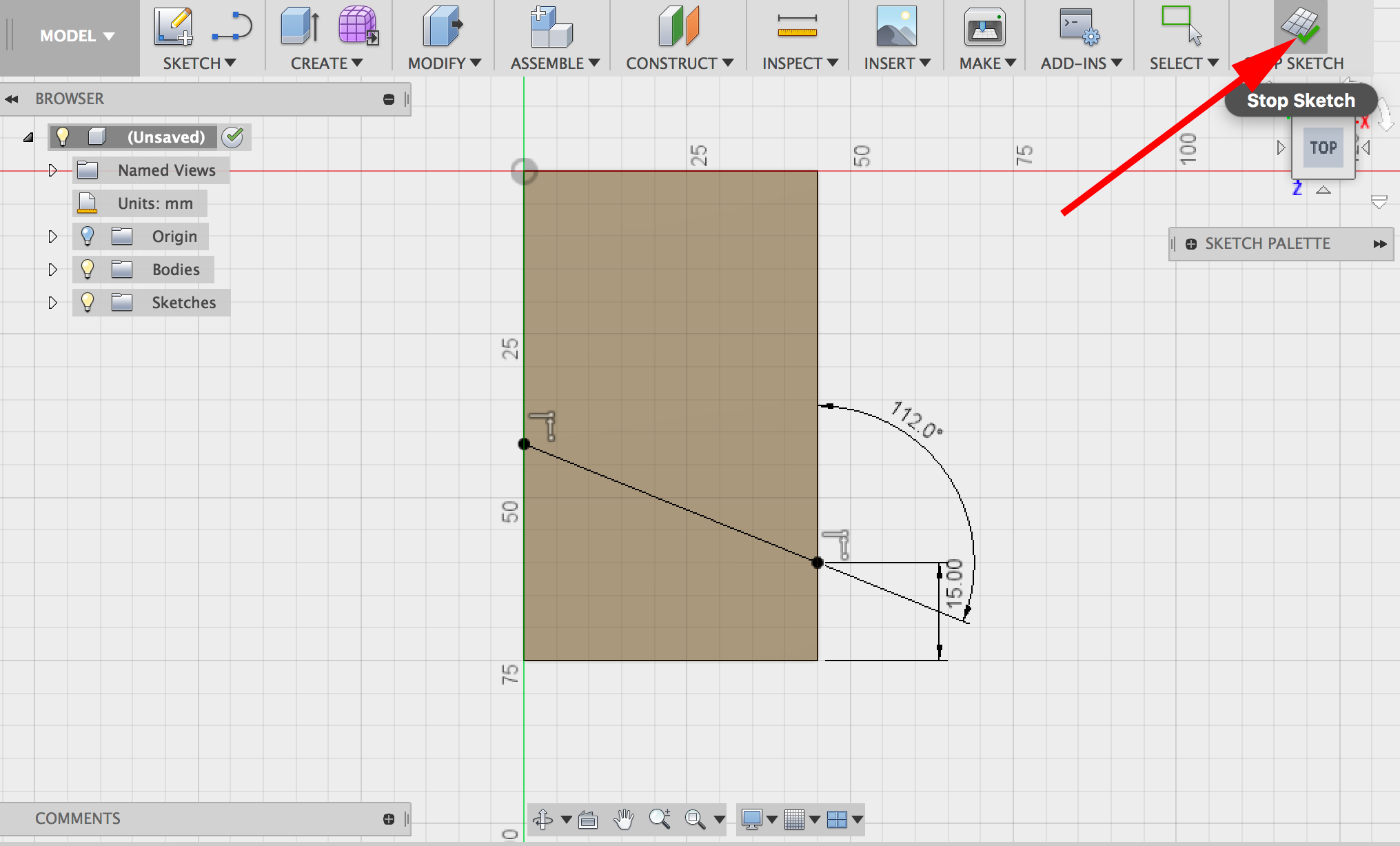Click the Stop Sketch icon

[x=1300, y=27]
